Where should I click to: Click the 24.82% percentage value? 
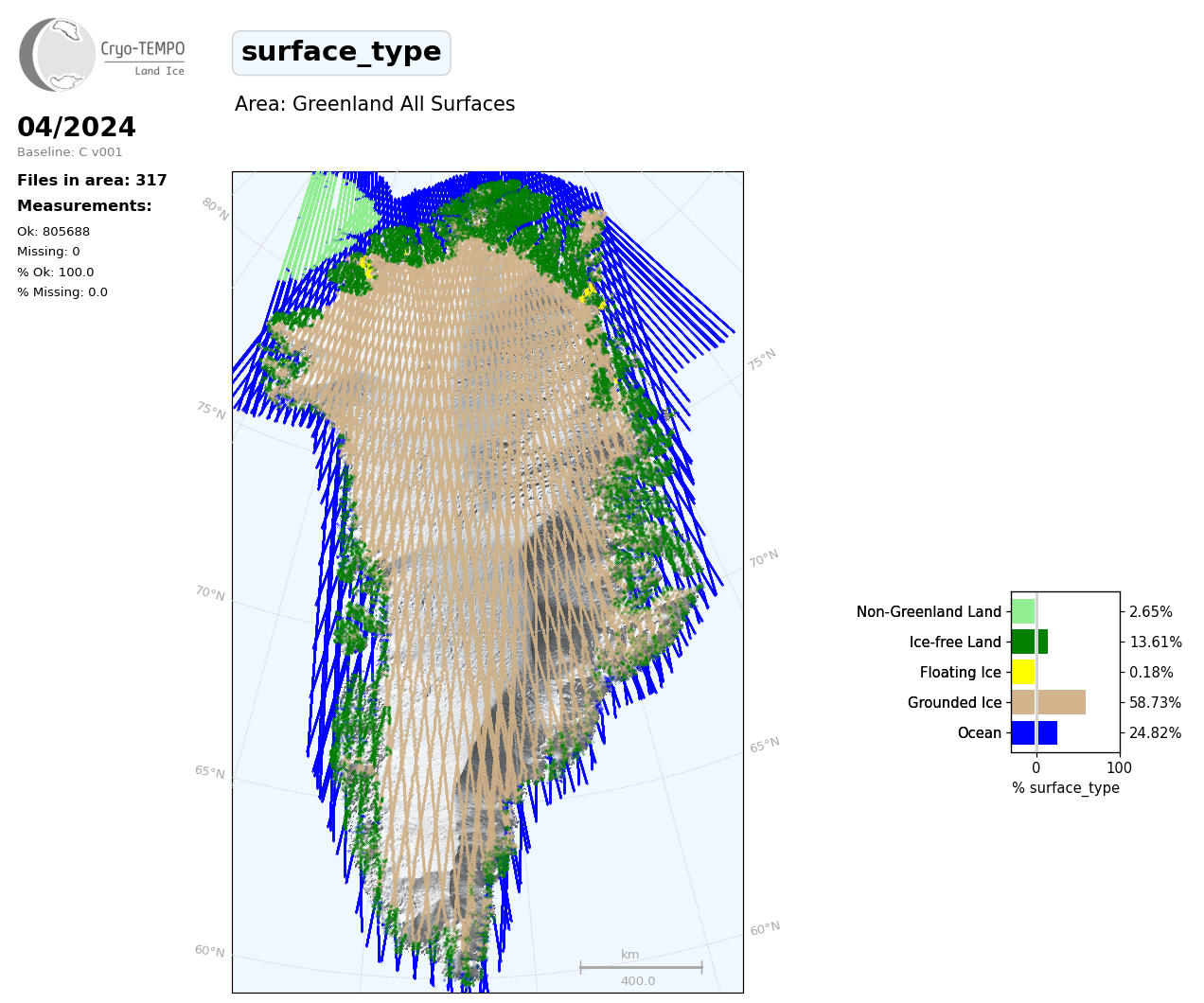click(1156, 733)
